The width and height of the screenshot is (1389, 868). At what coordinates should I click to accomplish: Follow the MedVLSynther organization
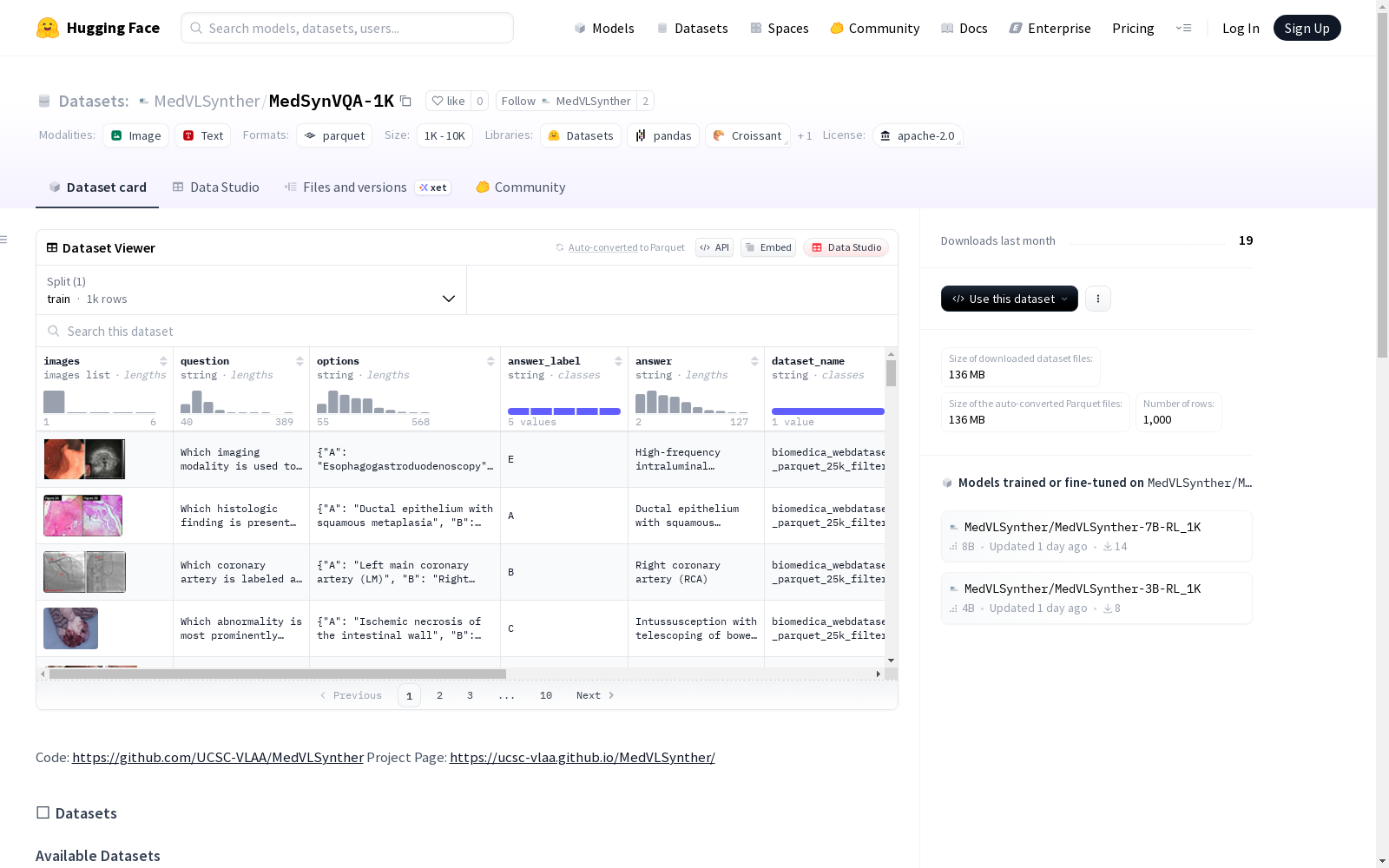[x=566, y=101]
